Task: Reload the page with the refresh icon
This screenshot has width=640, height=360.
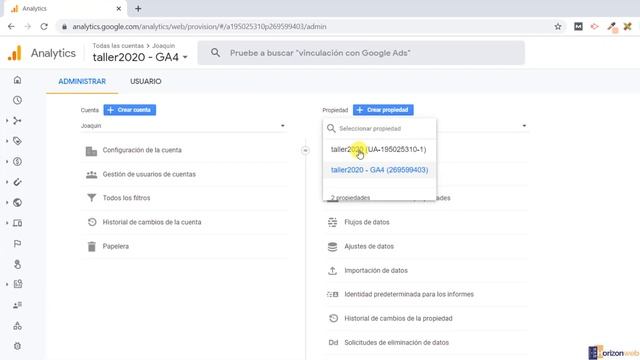Action: pyautogui.click(x=44, y=27)
